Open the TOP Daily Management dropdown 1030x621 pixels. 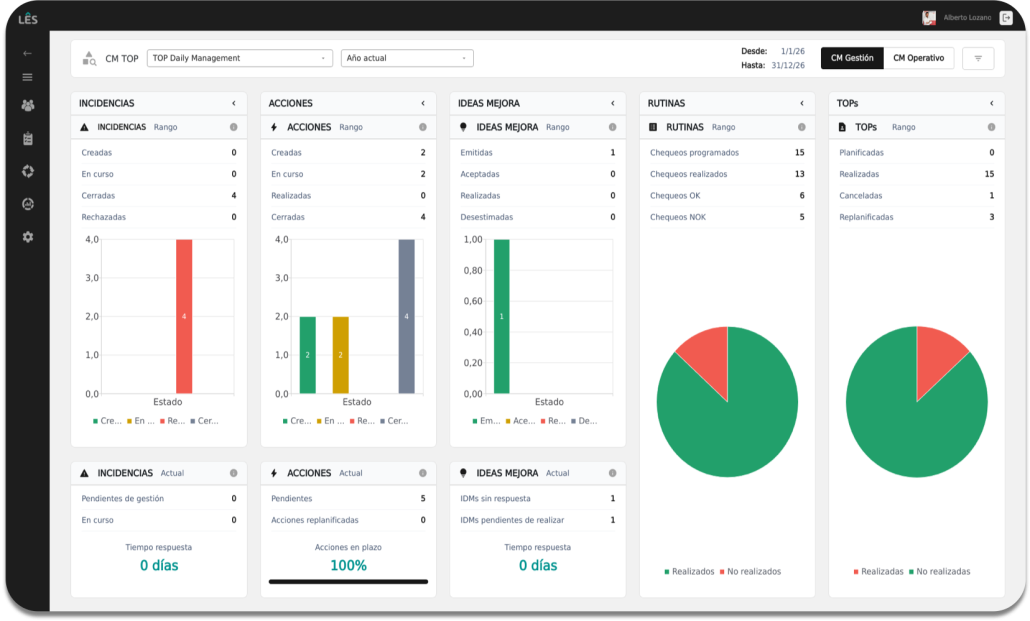(240, 58)
